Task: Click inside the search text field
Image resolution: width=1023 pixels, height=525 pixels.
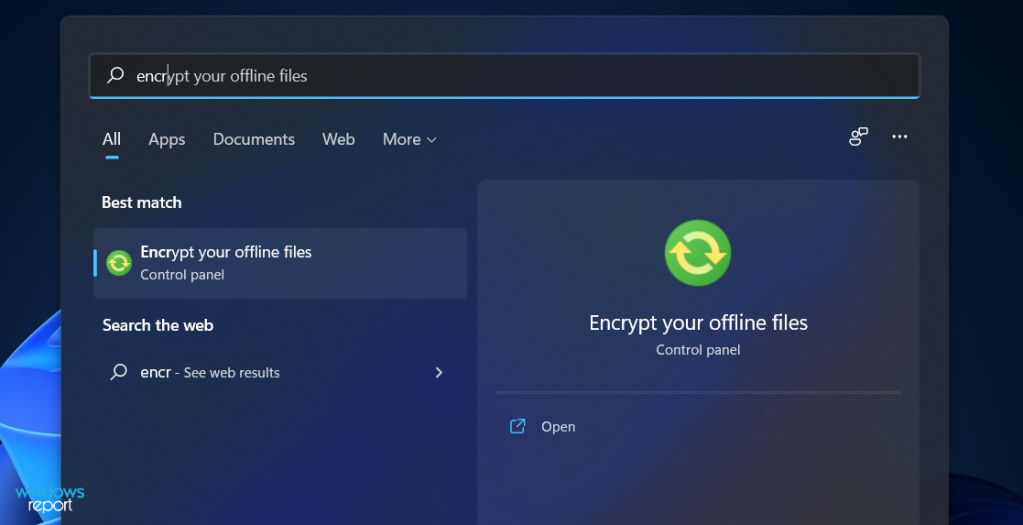Action: [504, 76]
